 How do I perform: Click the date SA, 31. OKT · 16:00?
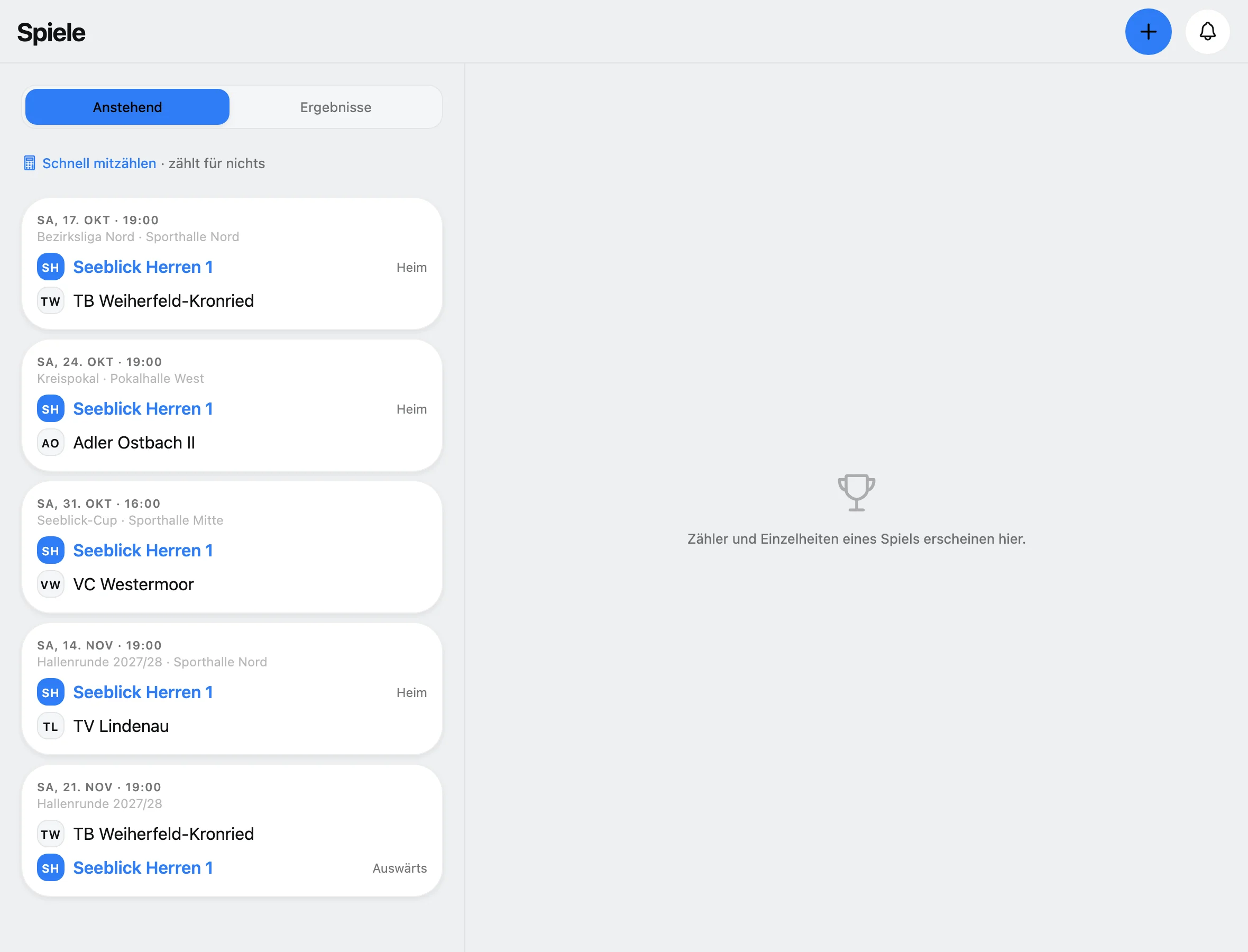pyautogui.click(x=98, y=503)
